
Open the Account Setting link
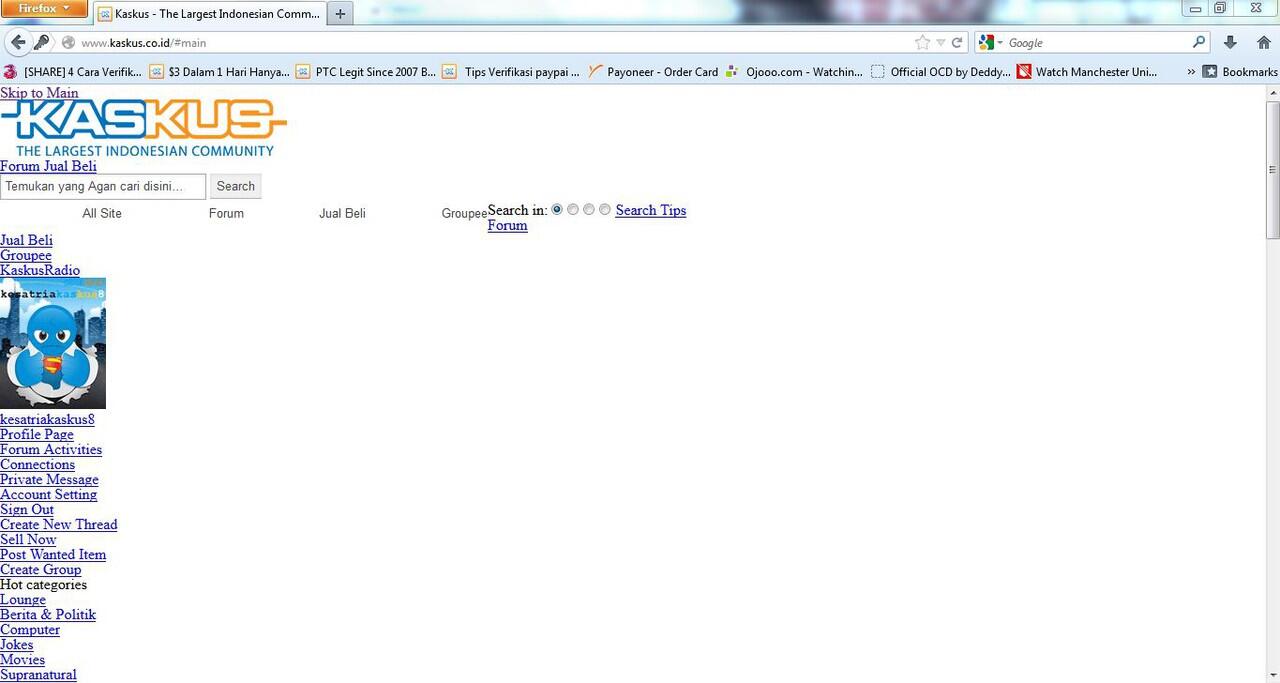coord(48,494)
